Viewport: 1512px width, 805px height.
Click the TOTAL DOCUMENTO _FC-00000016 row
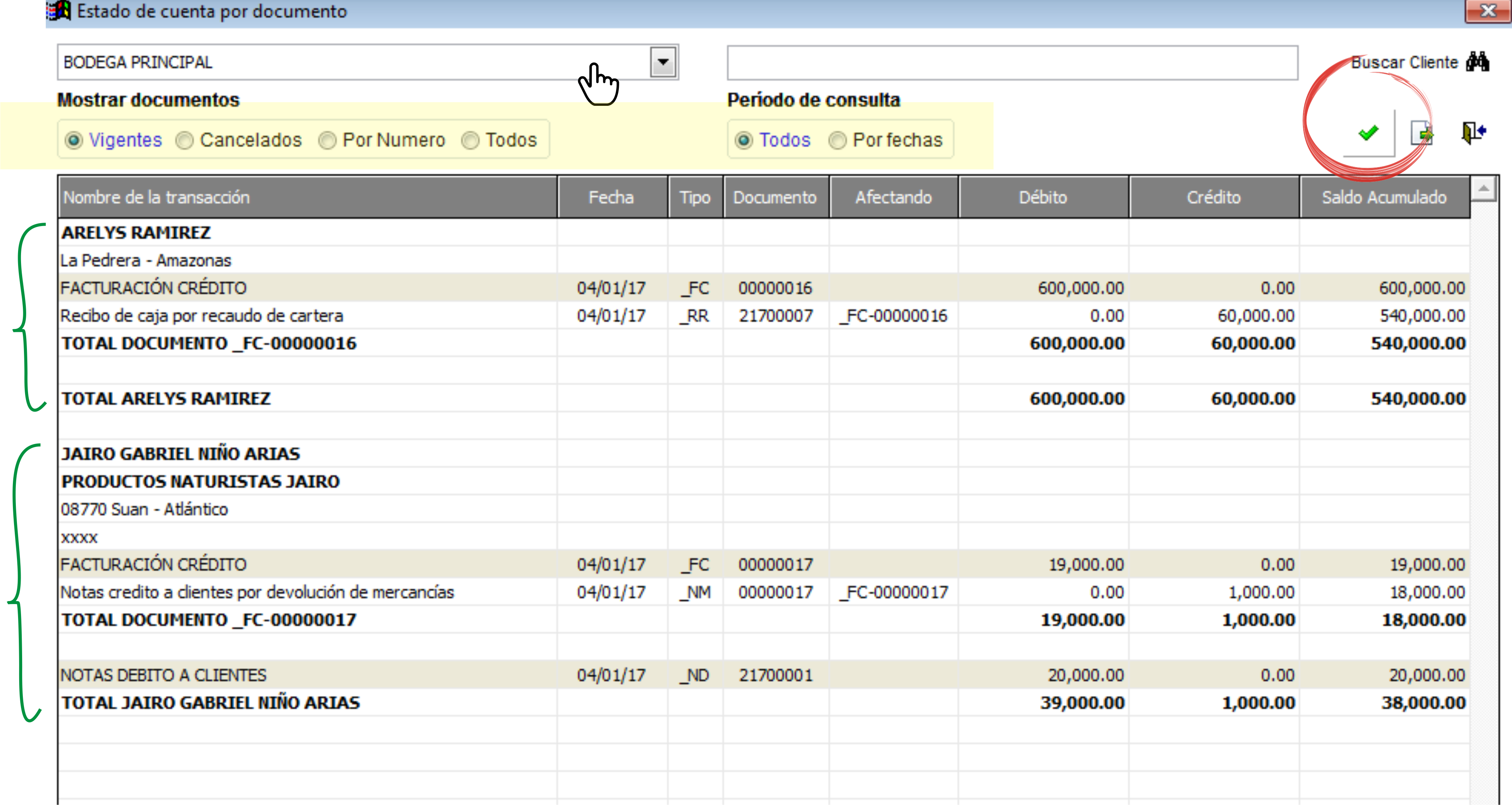[x=764, y=343]
